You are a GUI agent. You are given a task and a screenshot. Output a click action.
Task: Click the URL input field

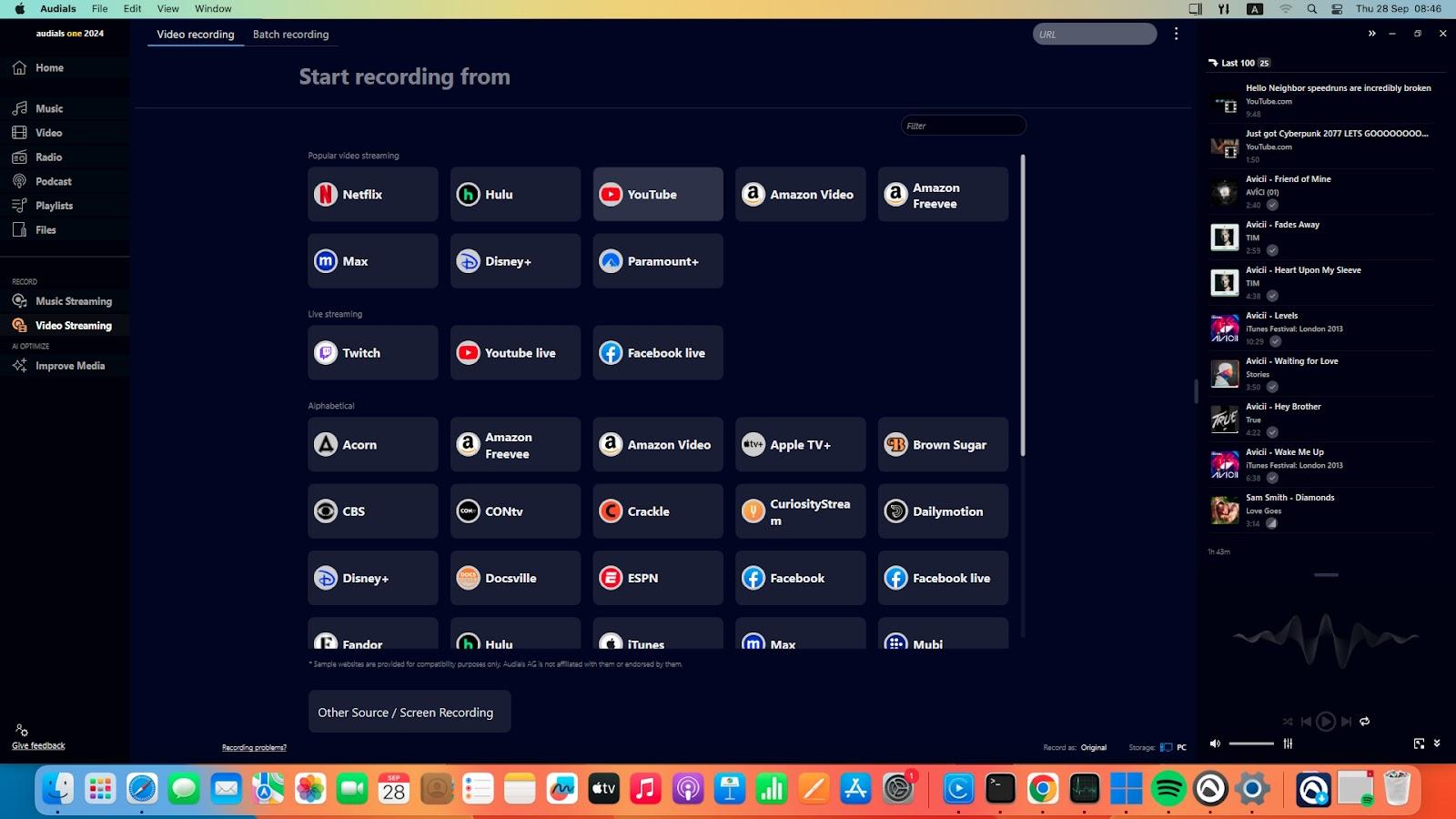point(1095,35)
